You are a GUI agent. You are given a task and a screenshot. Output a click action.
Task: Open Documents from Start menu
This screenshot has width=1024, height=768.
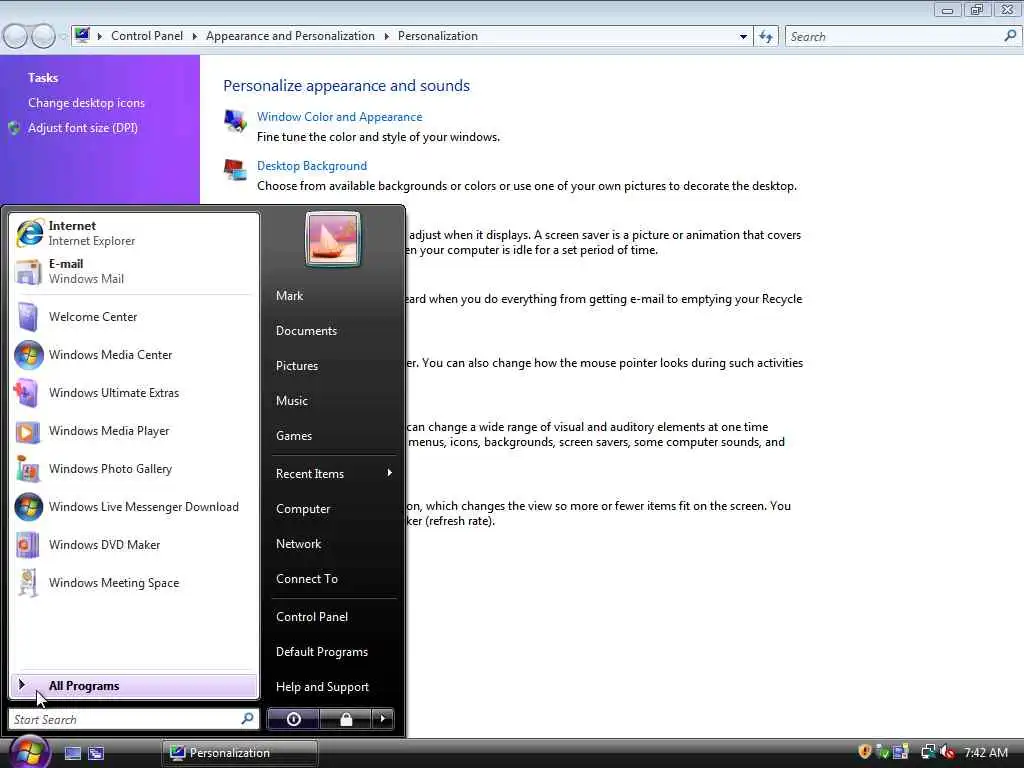306,331
